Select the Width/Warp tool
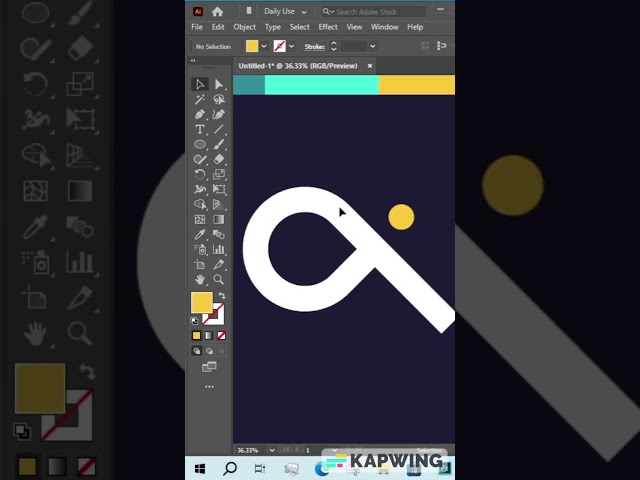The image size is (640, 480). click(x=200, y=189)
